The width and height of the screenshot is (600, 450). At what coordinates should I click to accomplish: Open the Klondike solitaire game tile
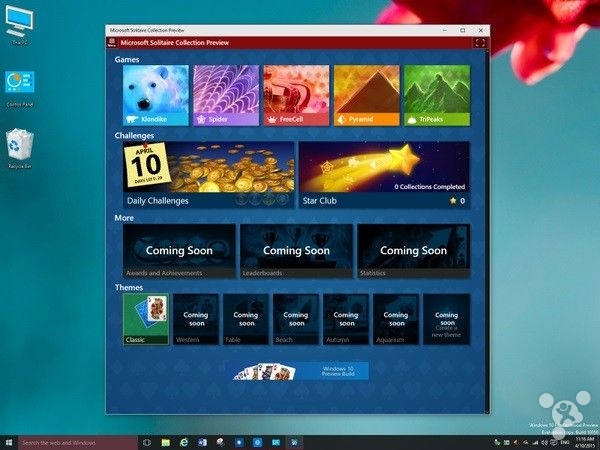[156, 95]
